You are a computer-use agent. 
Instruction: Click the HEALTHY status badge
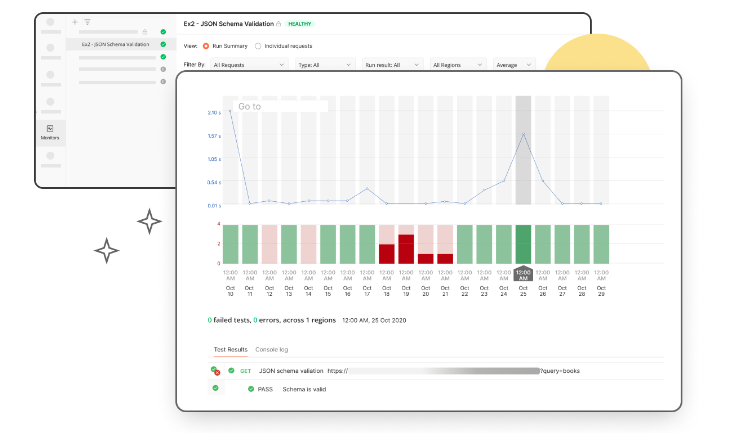click(300, 24)
